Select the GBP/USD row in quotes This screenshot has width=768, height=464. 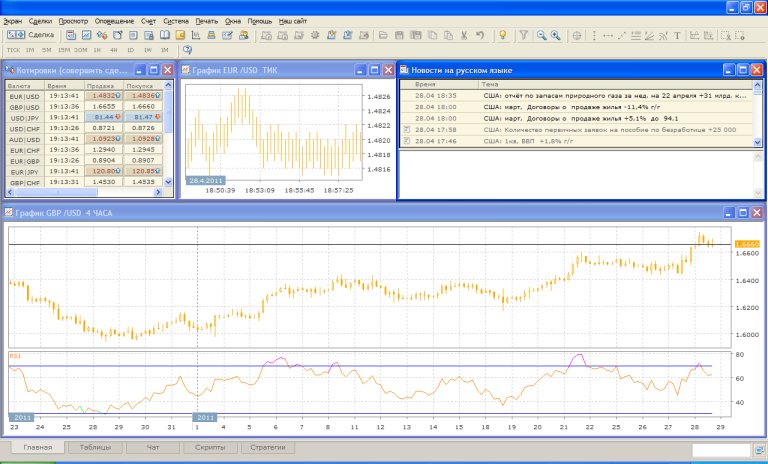click(25, 107)
